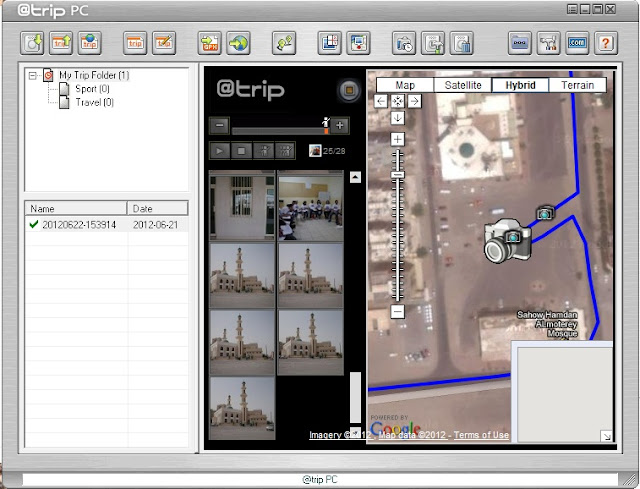Viewport: 640px width, 489px height.
Task: Open the Terms of Use link
Action: coord(481,435)
